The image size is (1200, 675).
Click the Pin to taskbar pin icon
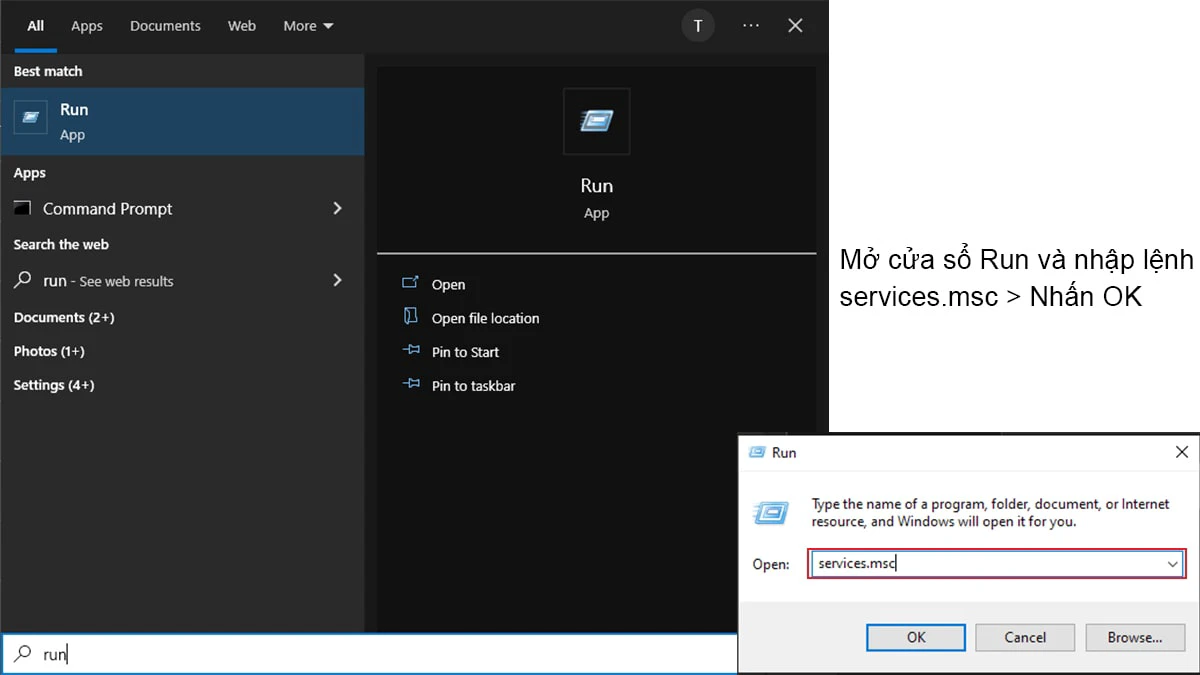411,385
